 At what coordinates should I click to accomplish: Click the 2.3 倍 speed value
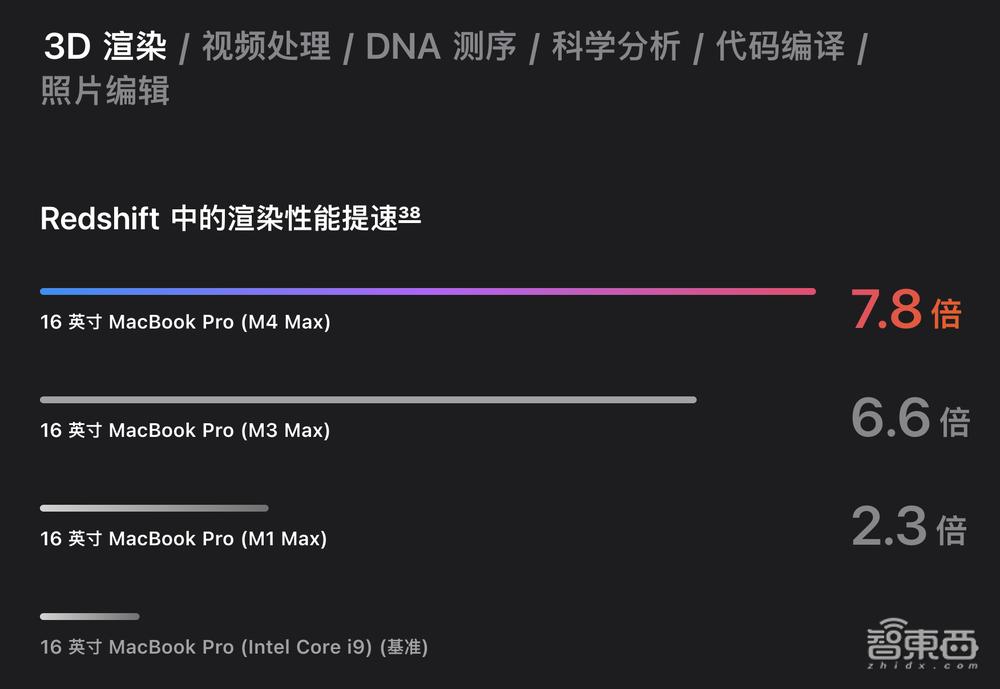pyautogui.click(x=908, y=526)
